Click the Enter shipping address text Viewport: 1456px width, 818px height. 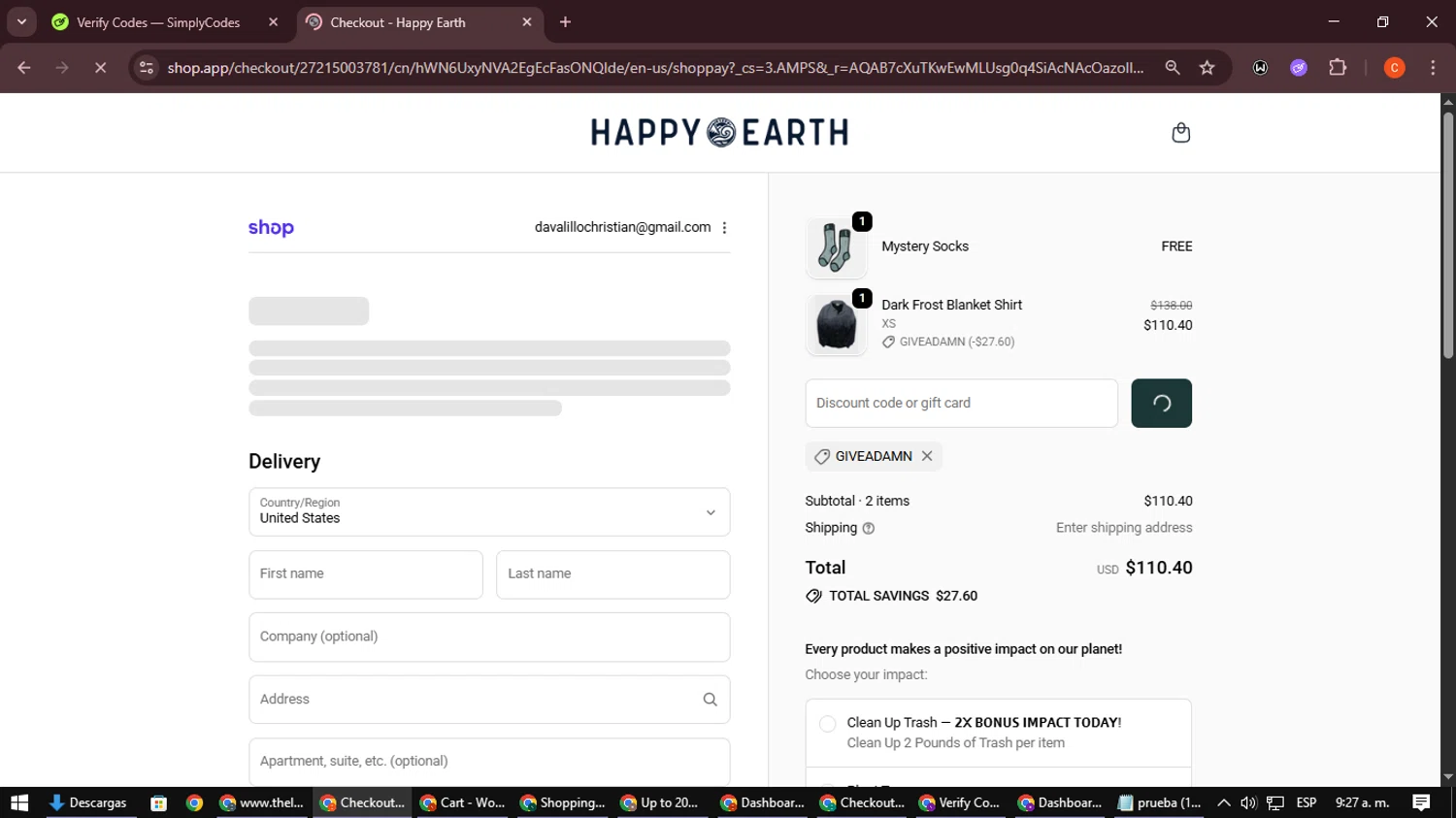1124,528
